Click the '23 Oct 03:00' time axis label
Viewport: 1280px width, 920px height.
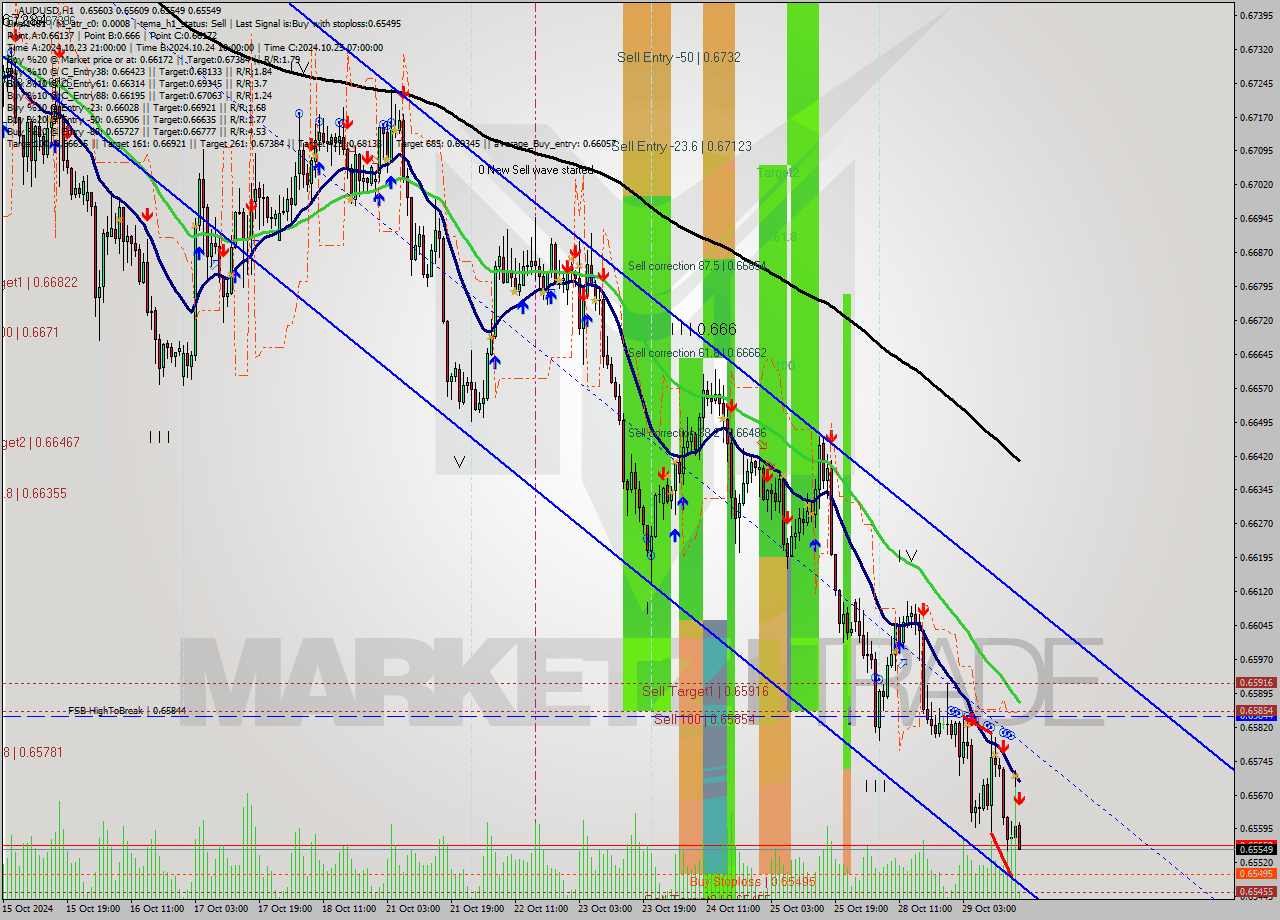[x=604, y=909]
